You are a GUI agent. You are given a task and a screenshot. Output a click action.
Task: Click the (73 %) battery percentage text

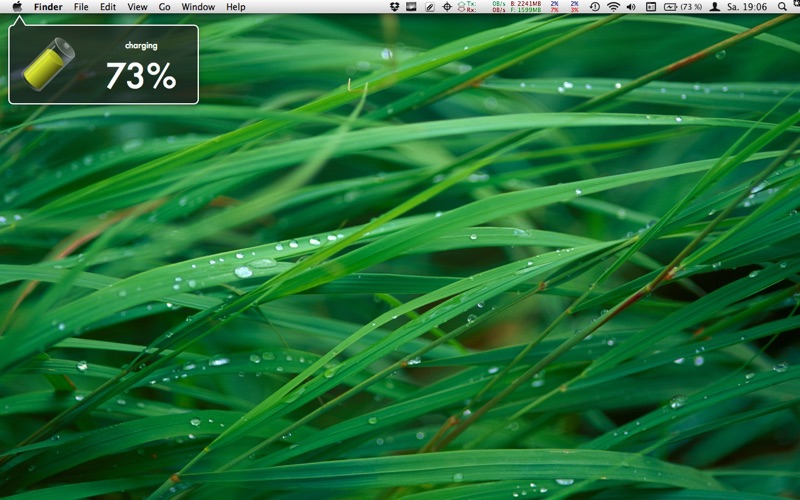[691, 7]
